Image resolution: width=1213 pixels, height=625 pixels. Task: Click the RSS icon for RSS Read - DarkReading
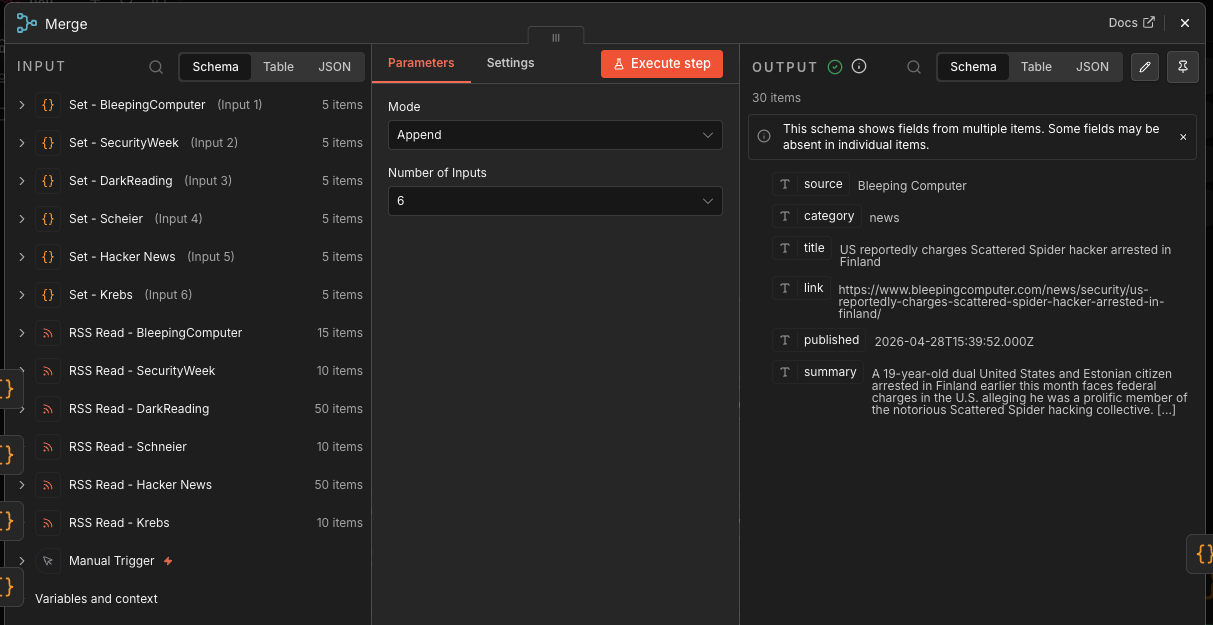[x=47, y=409]
